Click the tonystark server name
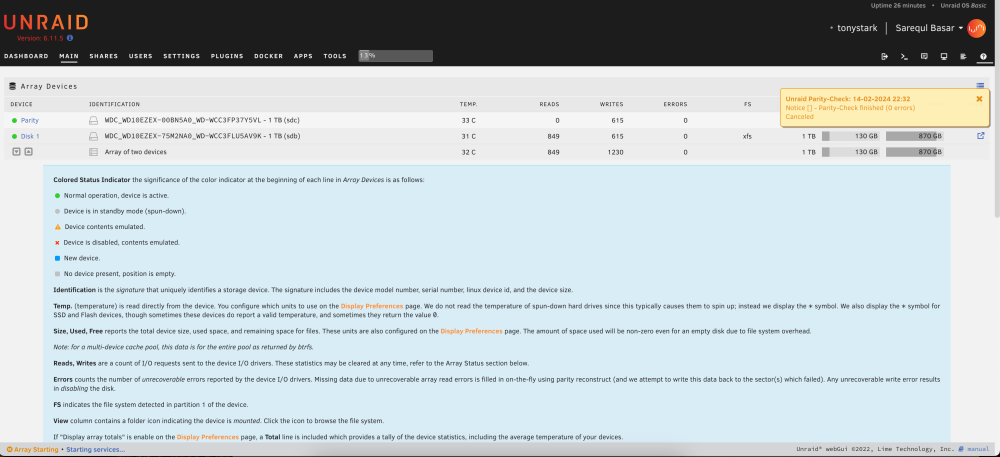 point(857,28)
